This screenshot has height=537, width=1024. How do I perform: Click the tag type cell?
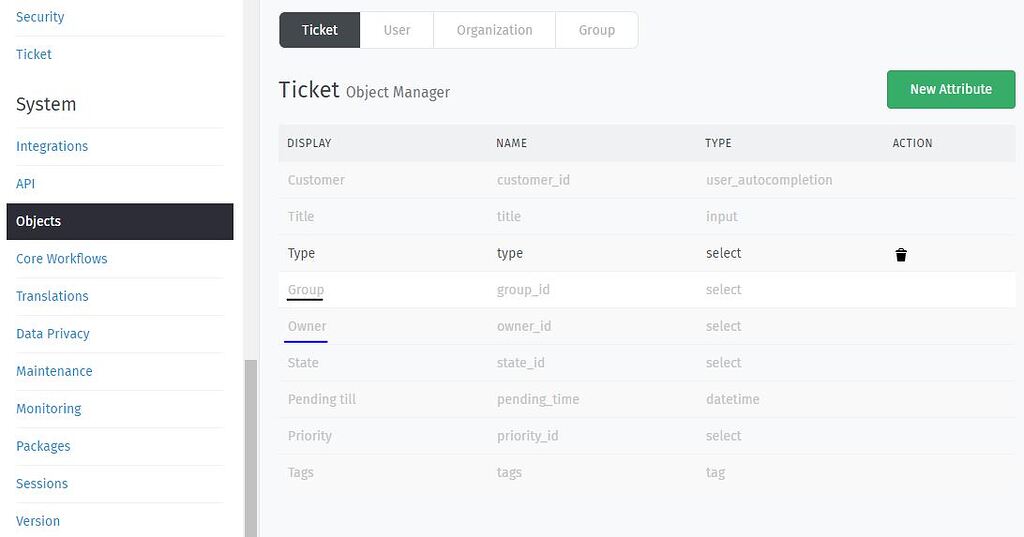coord(715,473)
